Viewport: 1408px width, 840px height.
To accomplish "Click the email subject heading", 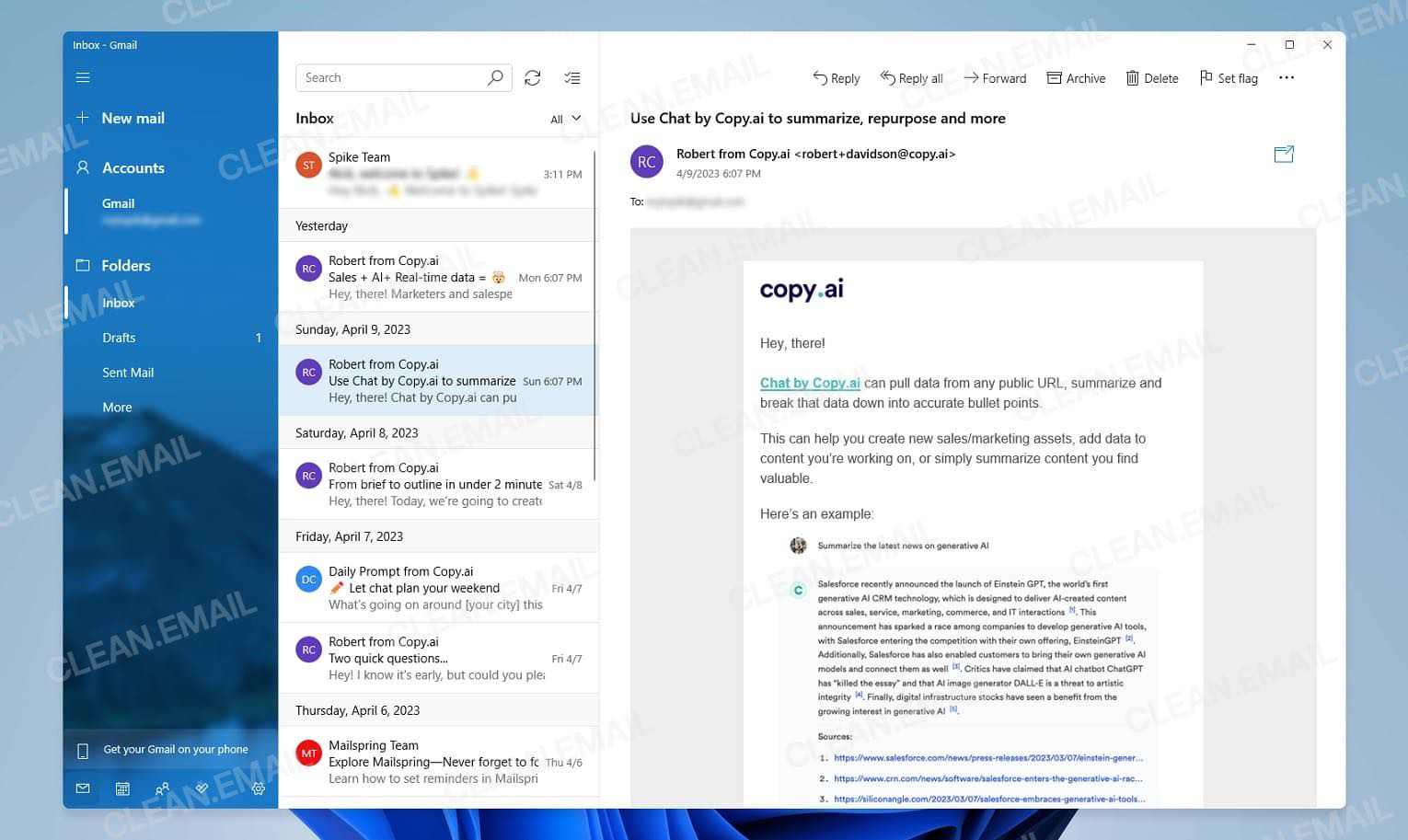I will coord(817,118).
